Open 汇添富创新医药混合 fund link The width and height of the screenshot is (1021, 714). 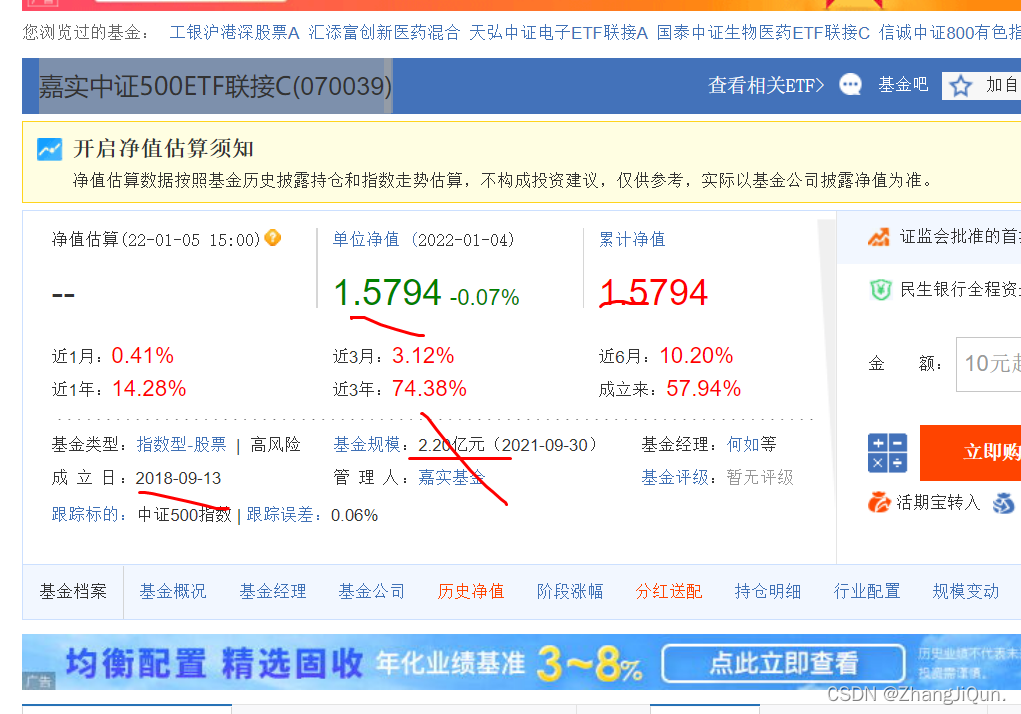(384, 33)
